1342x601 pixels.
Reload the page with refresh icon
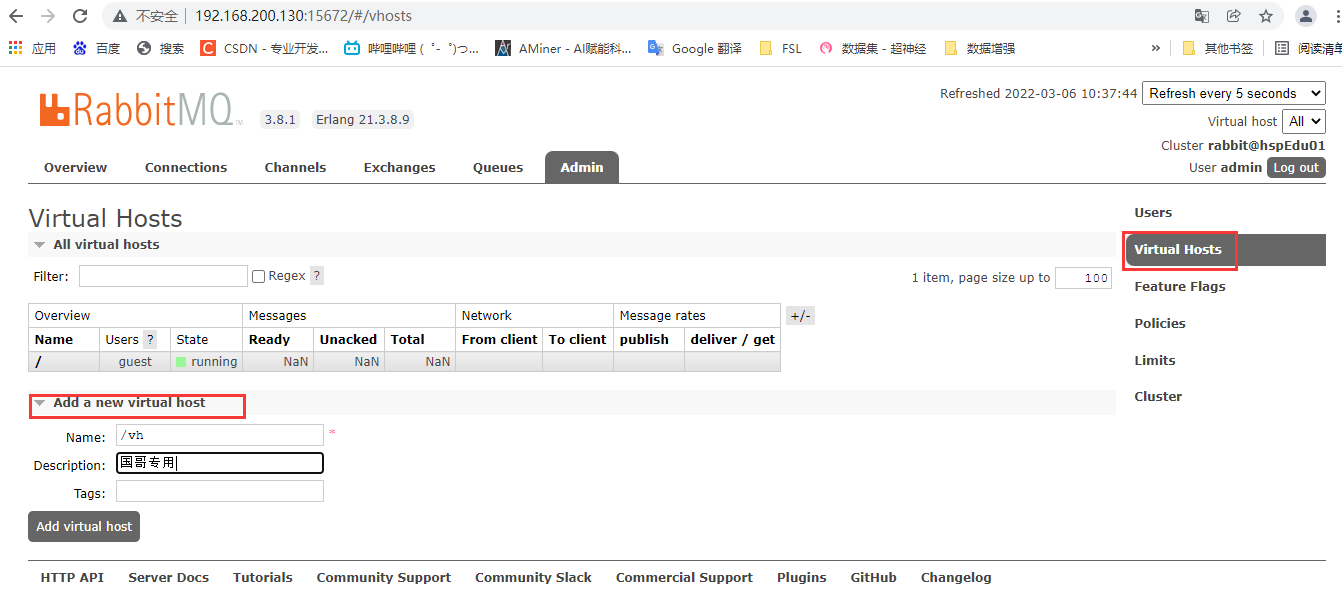[x=80, y=16]
